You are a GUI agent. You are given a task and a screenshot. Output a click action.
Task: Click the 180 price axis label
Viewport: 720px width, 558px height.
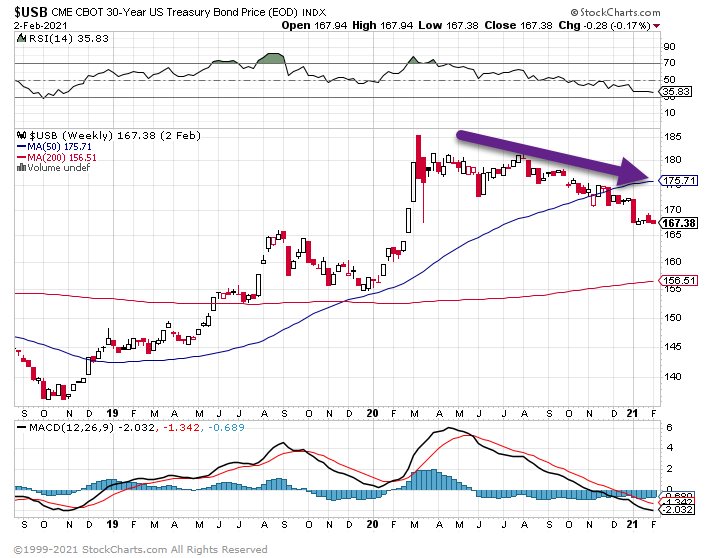pos(673,160)
